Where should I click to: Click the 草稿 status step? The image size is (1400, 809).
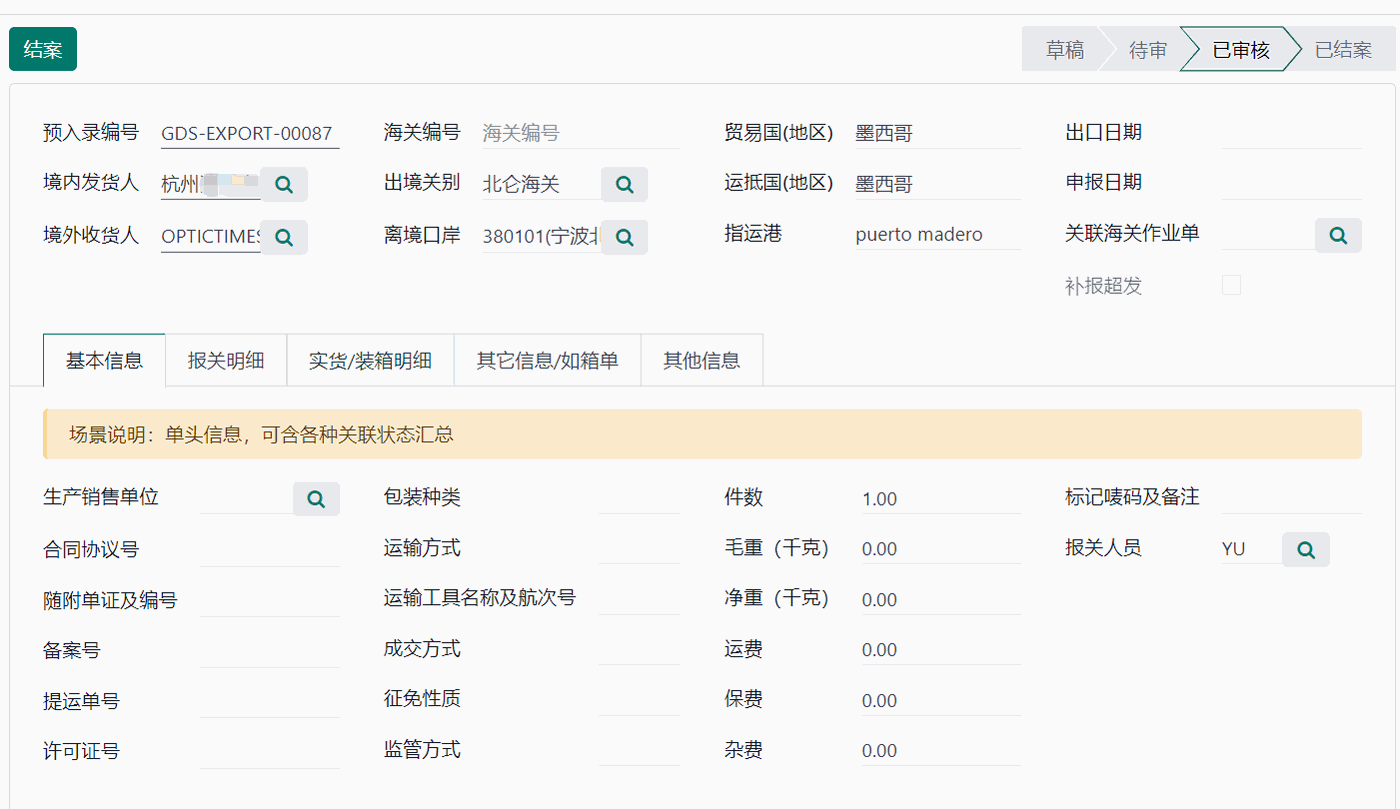coord(1063,48)
